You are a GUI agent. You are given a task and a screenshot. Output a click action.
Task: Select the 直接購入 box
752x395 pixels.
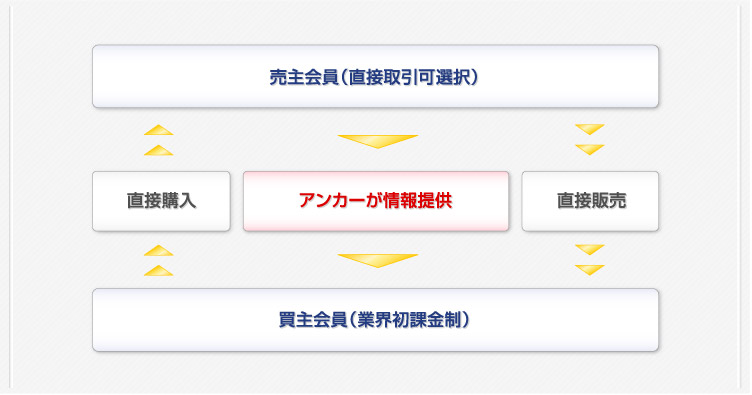(161, 201)
